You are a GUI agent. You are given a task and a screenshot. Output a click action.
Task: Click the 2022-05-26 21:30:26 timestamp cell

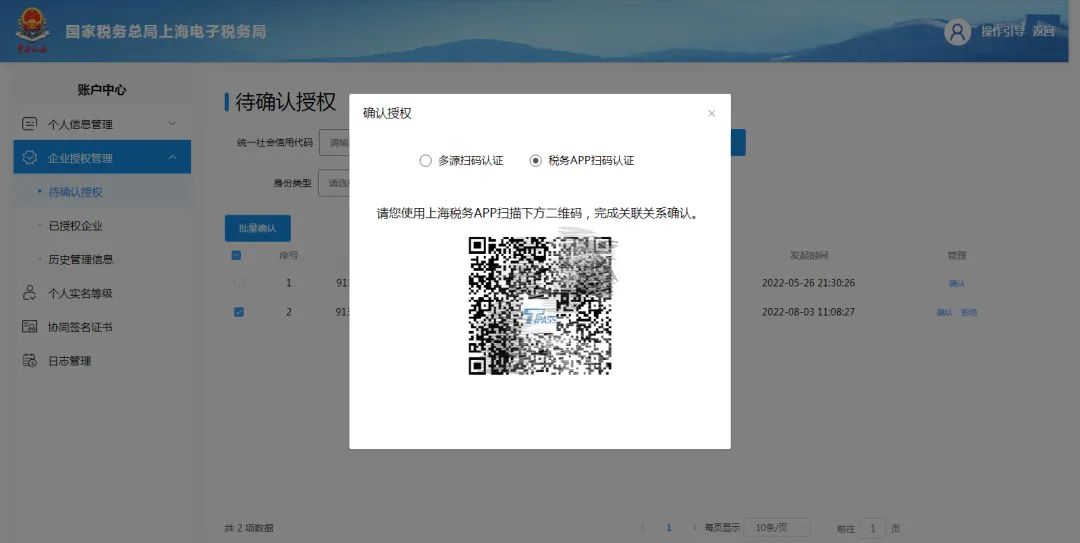coord(808,283)
